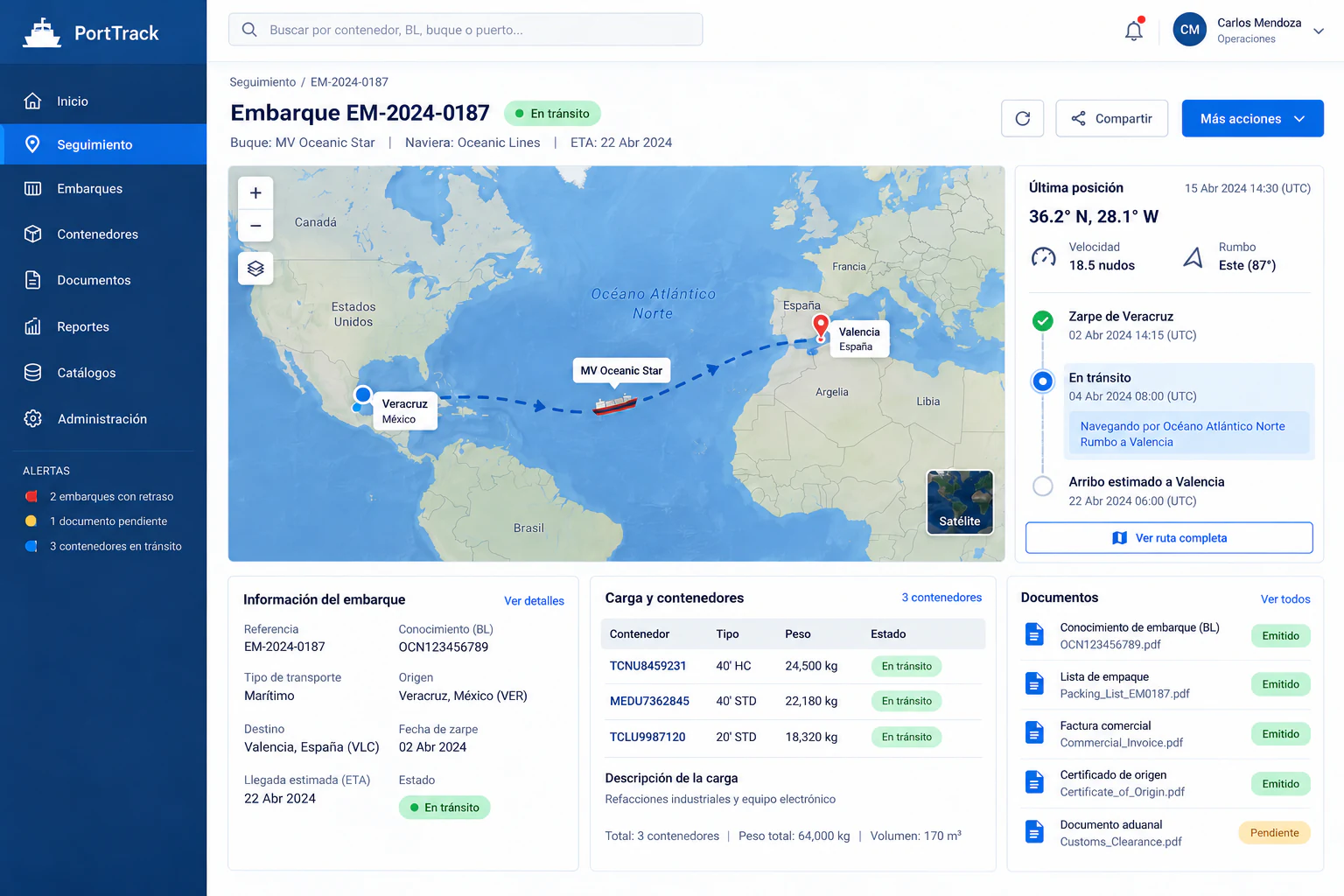Open the Certificado de origen file icon
Viewport: 1344px width, 896px height.
click(1034, 782)
